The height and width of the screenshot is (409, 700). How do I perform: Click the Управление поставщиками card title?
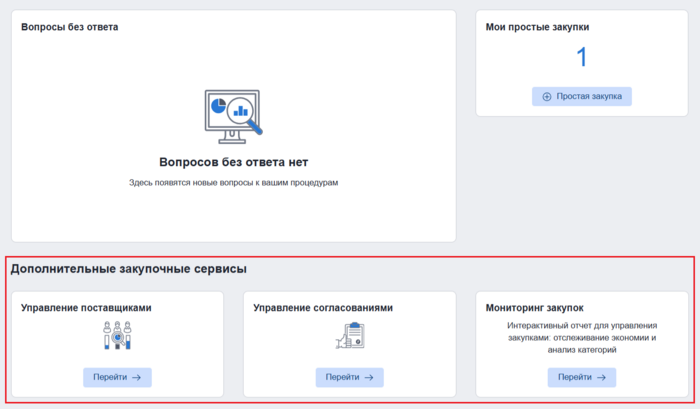coord(86,308)
